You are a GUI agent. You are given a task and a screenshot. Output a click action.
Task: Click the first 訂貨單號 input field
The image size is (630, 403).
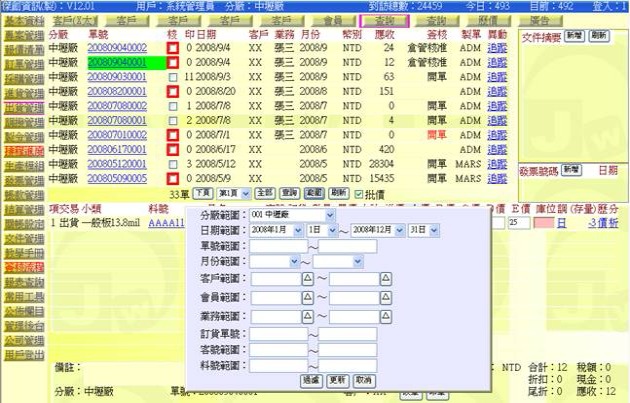278,333
